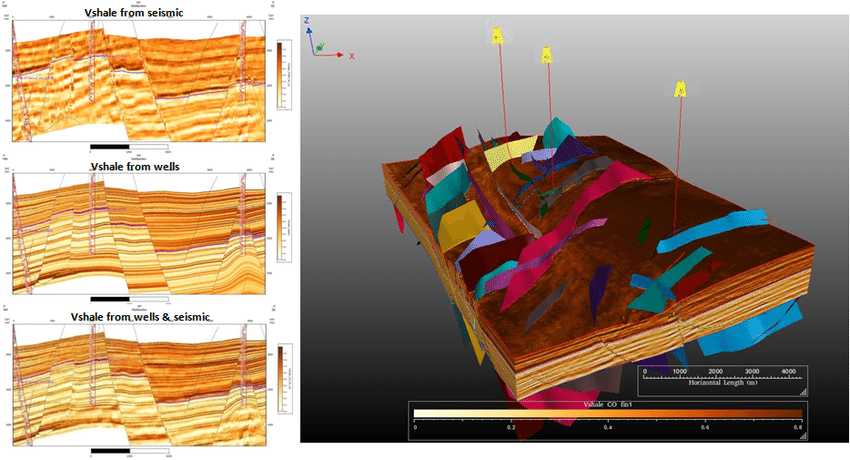The width and height of the screenshot is (850, 460).
Task: Select the rightmost yellow well marker
Action: point(681,88)
